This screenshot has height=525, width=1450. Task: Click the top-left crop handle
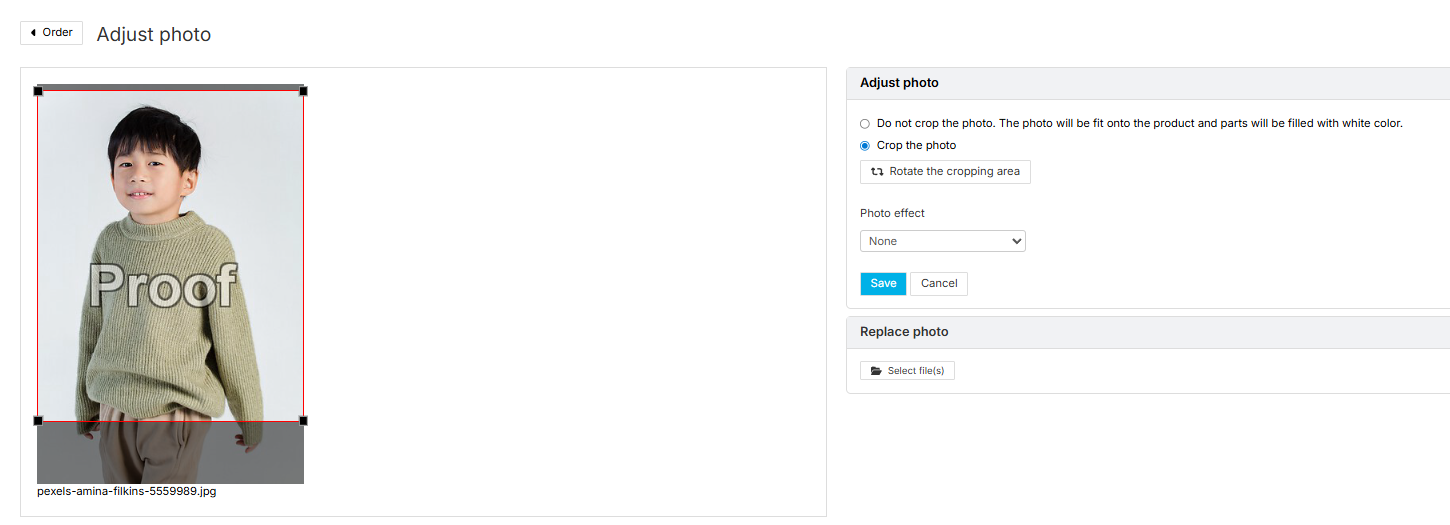click(38, 91)
